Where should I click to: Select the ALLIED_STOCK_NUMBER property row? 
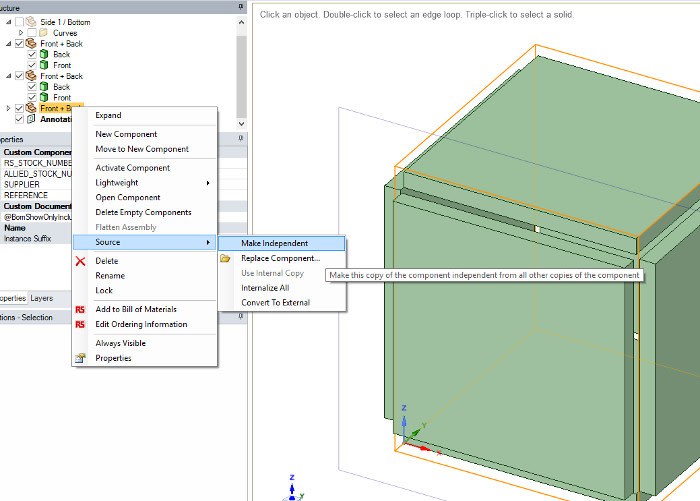[x=36, y=174]
